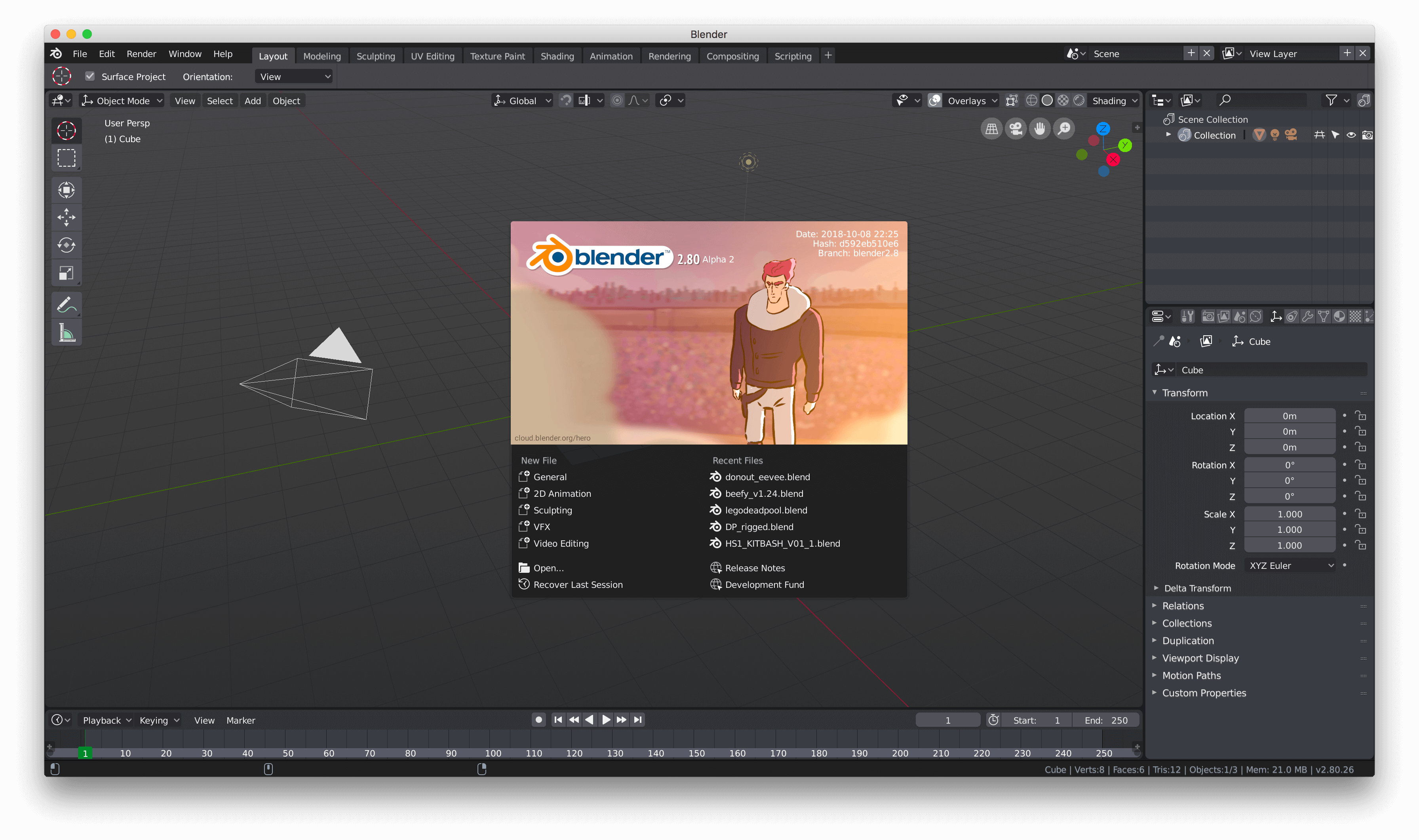
Task: Toggle Collection render camera icon
Action: click(1367, 135)
